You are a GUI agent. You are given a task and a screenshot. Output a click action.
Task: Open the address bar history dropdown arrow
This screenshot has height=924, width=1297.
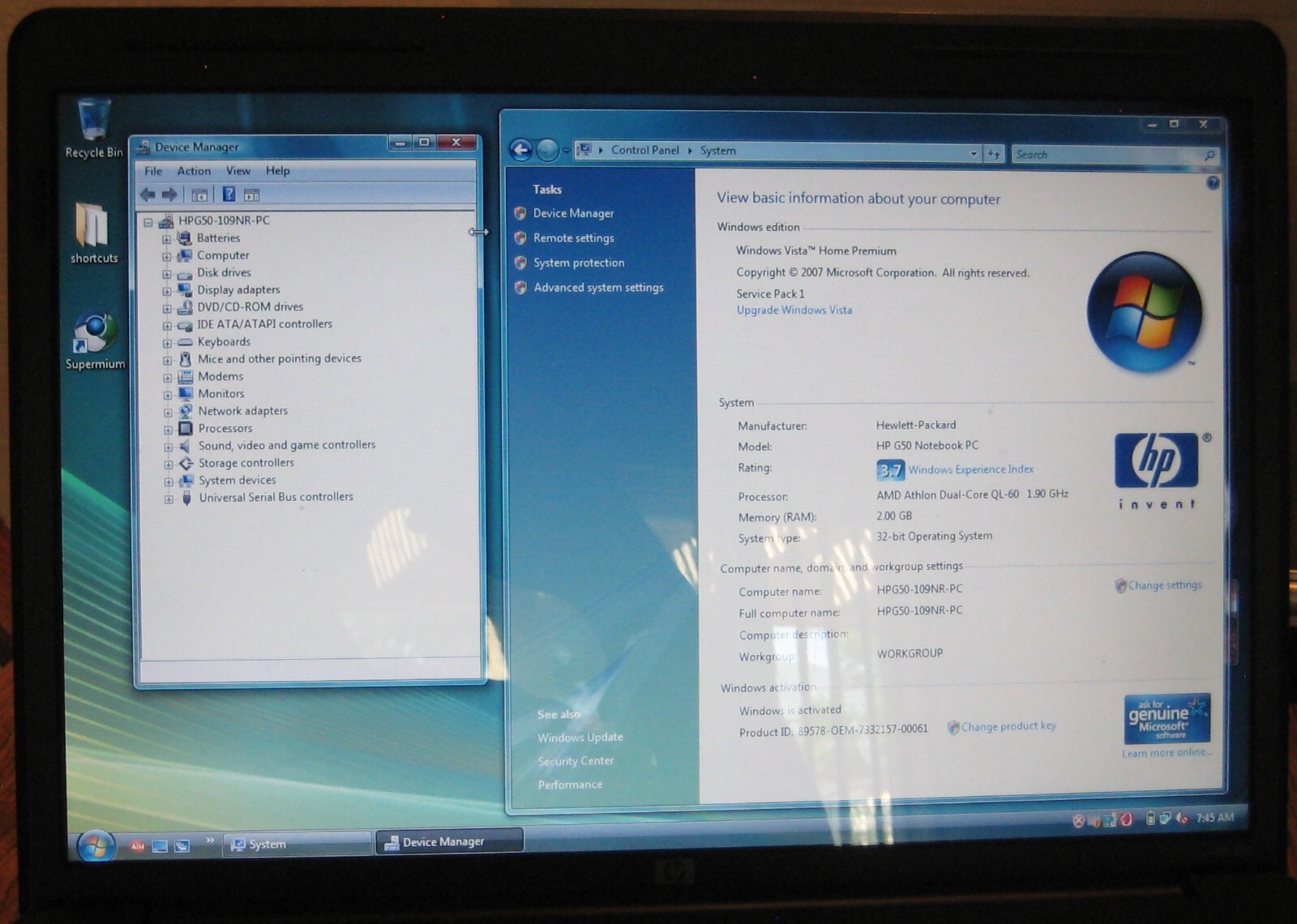tap(974, 153)
